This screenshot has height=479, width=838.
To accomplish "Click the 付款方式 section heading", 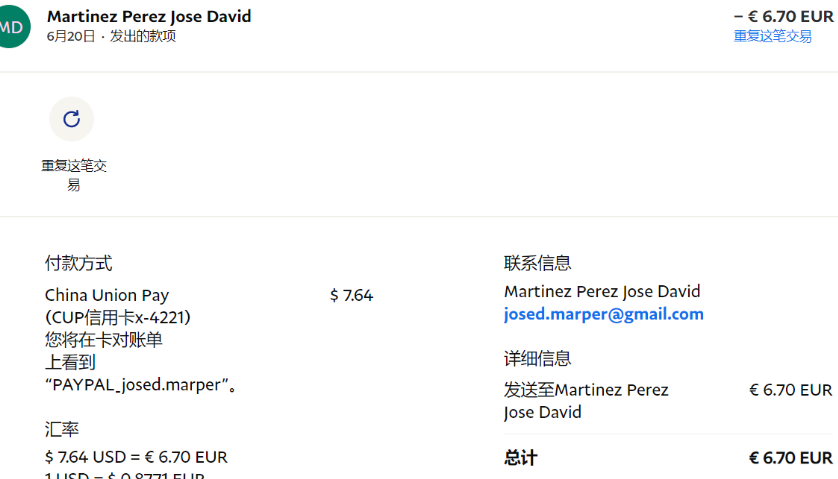I will 78,263.
